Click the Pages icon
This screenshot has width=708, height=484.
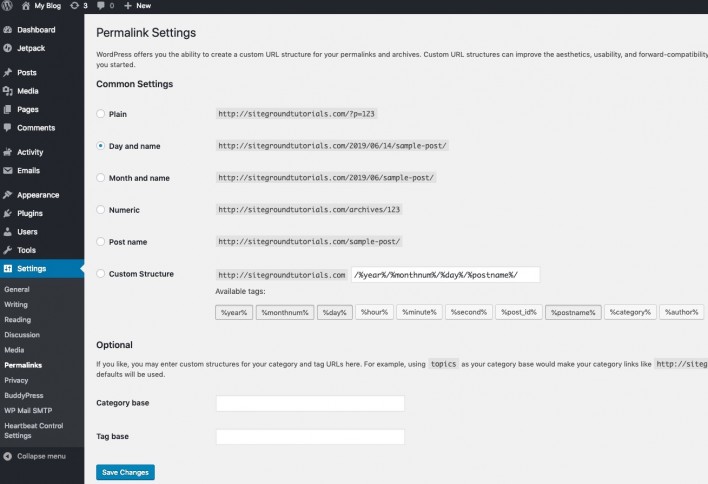[7, 109]
